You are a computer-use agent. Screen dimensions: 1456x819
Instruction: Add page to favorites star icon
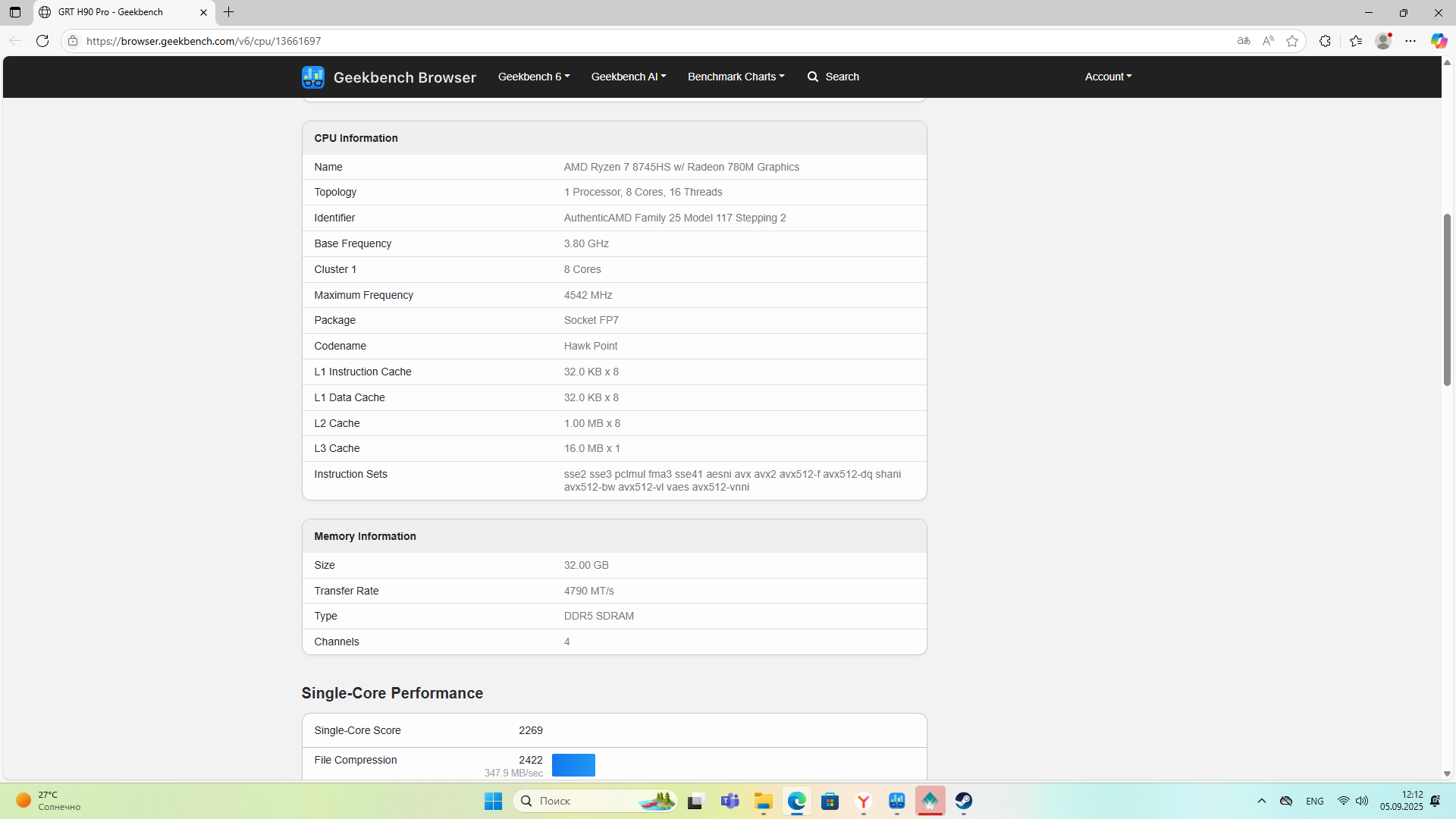(1292, 41)
